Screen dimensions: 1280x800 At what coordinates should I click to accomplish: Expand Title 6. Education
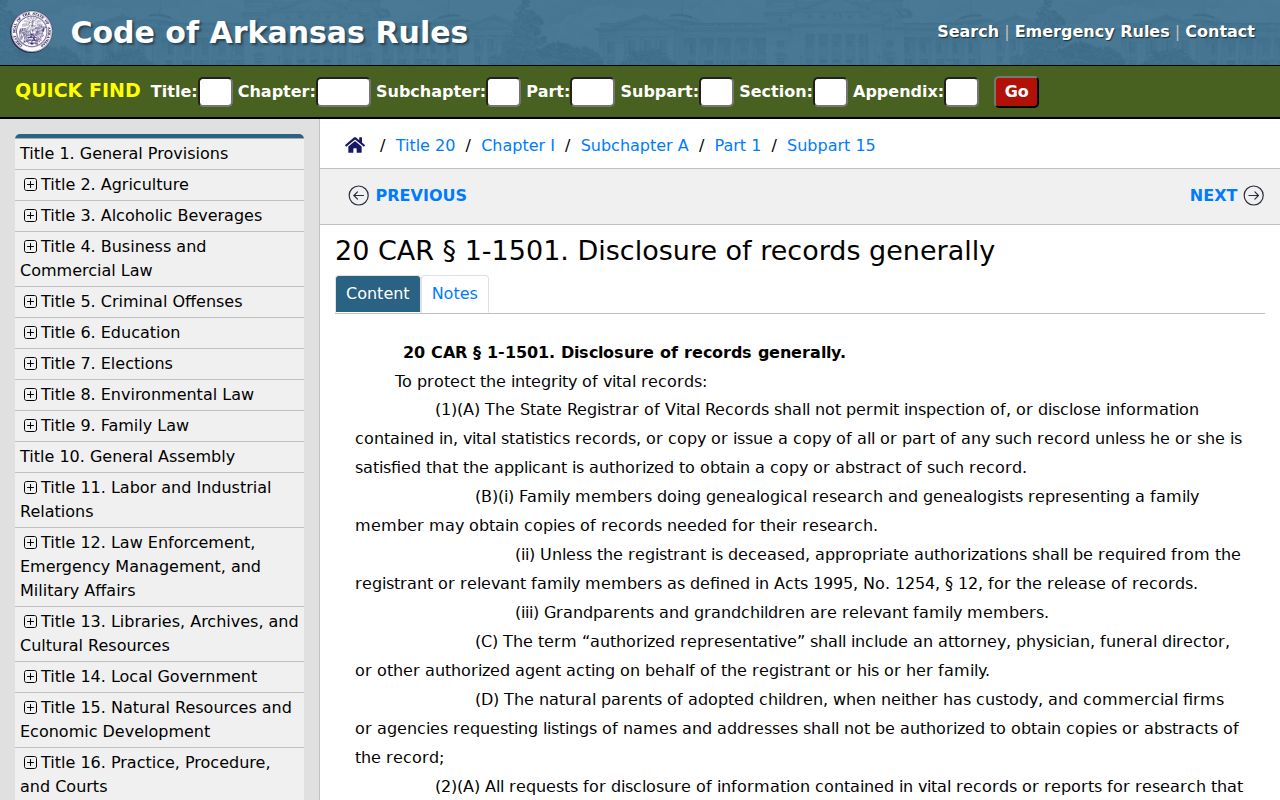(30, 332)
